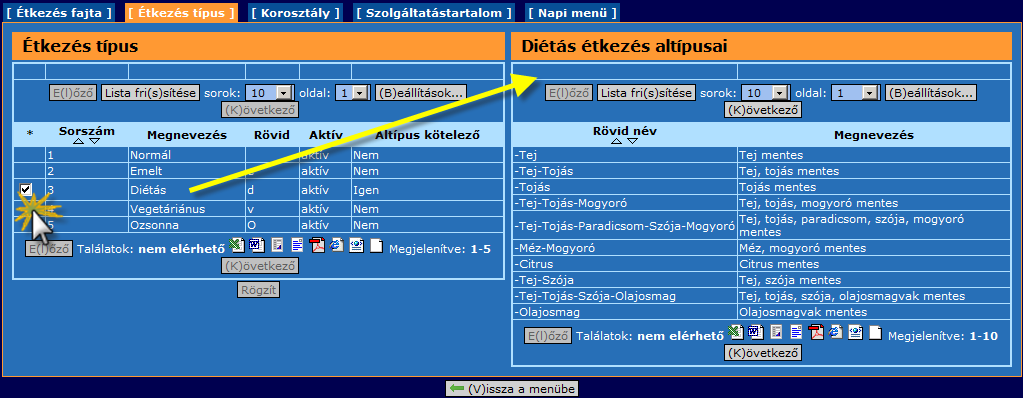Open the Napi menü tab

(571, 12)
